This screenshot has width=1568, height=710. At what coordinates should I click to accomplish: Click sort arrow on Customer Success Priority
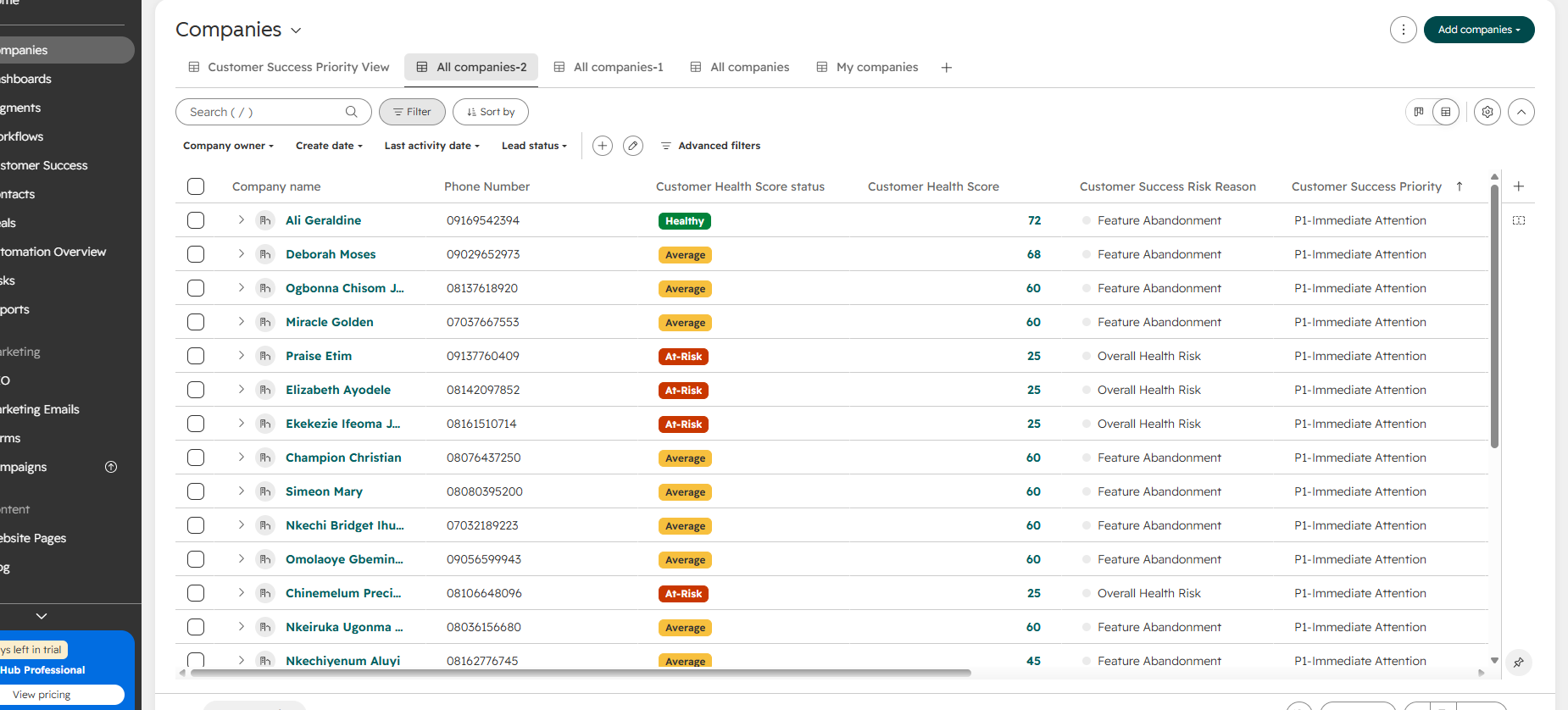[x=1460, y=186]
